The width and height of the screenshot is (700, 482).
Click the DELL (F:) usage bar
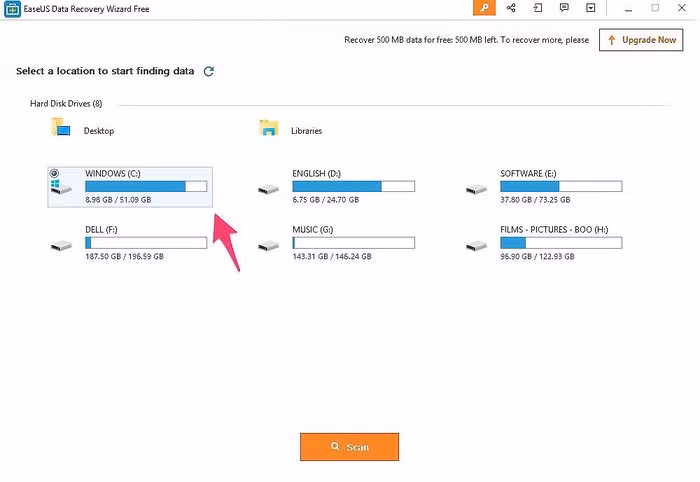[146, 242]
